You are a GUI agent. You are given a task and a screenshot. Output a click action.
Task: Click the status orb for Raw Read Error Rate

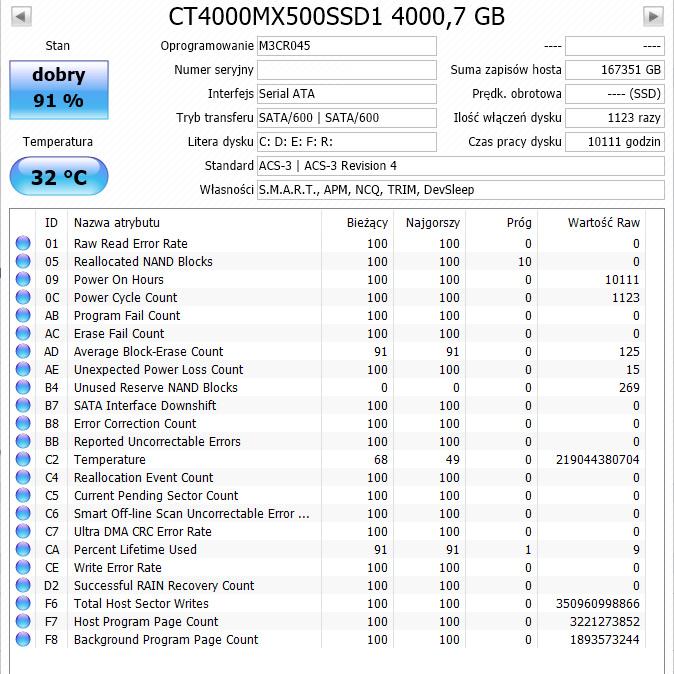tap(23, 243)
